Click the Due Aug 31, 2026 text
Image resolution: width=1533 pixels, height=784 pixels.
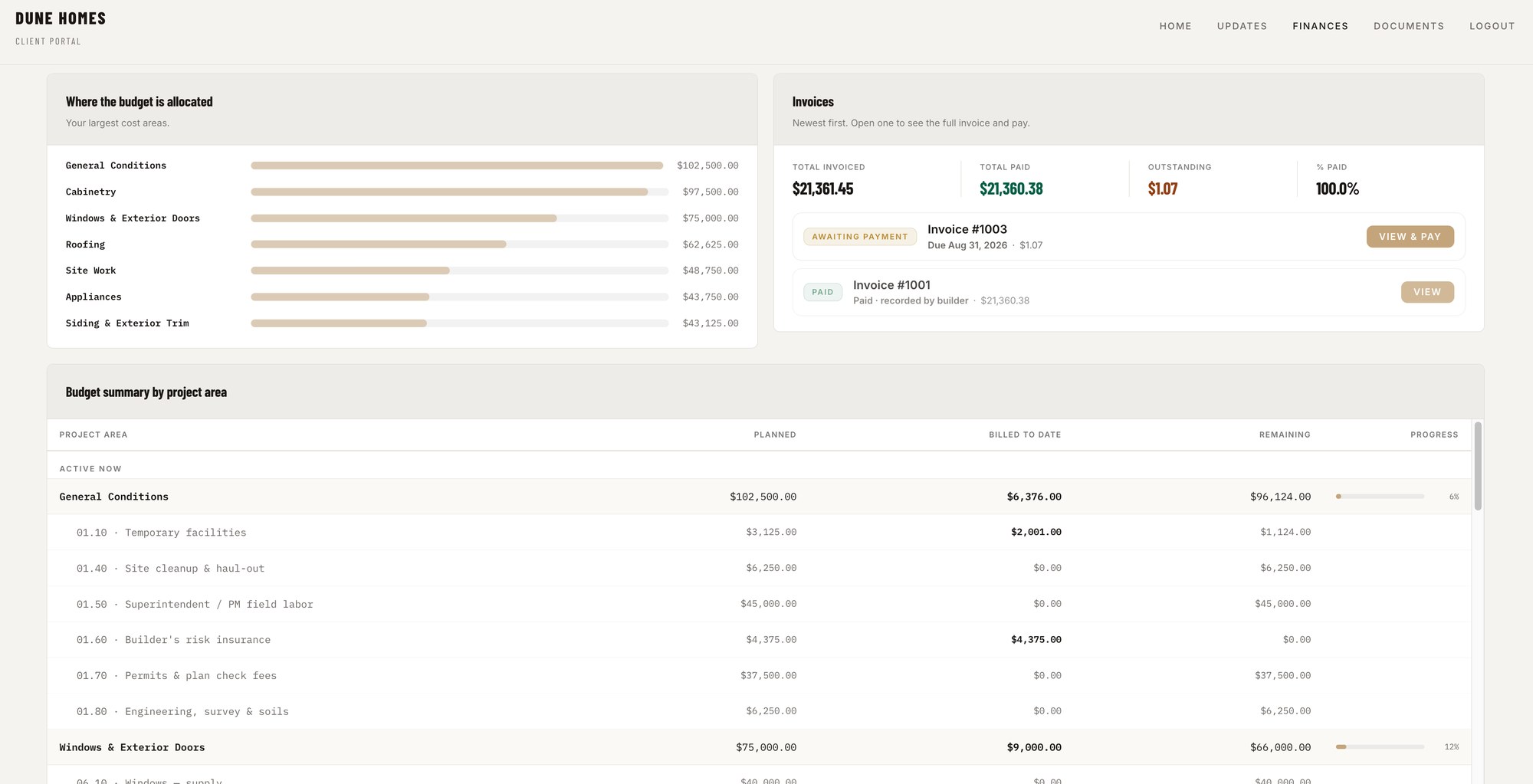[967, 245]
